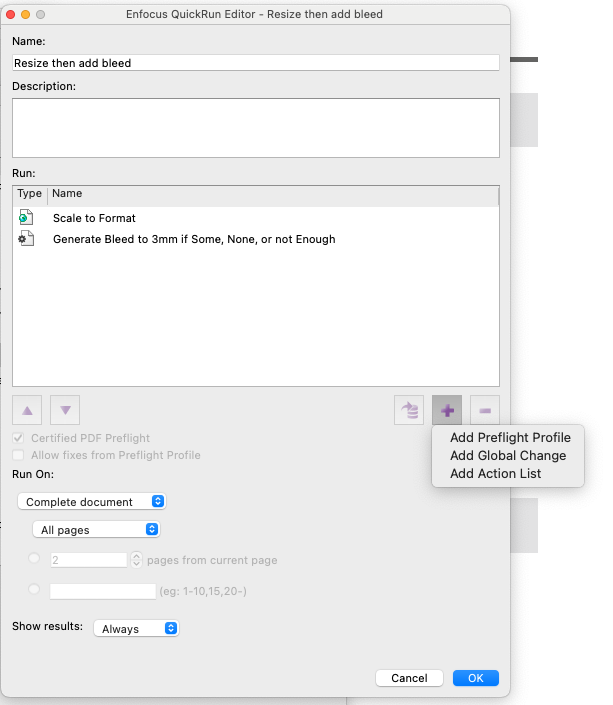Click the Name column header in Run list

click(273, 193)
